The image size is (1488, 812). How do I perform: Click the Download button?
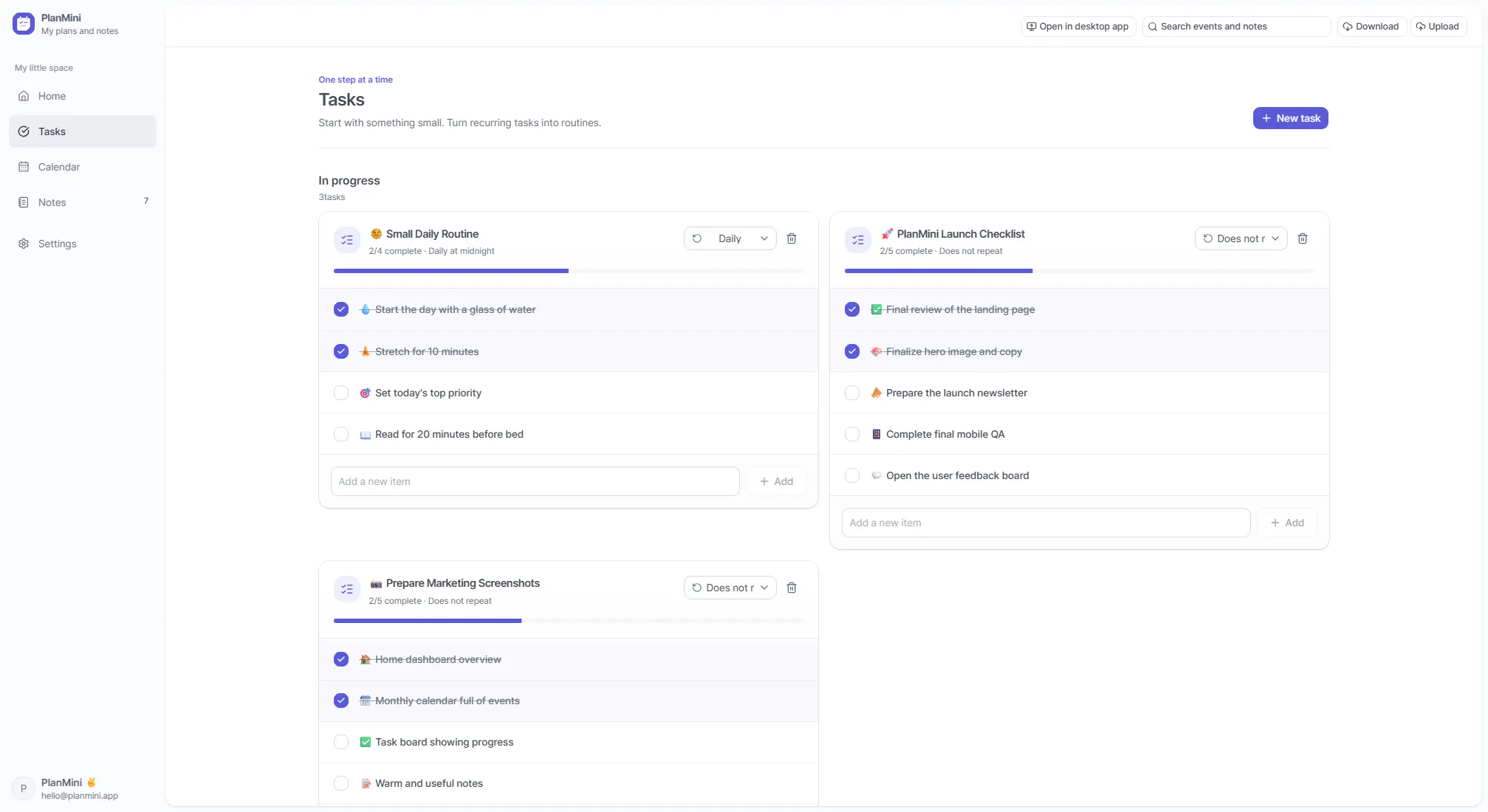(x=1371, y=27)
